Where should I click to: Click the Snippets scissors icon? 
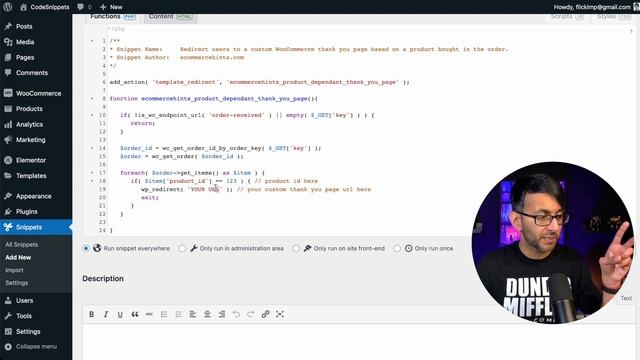8,227
